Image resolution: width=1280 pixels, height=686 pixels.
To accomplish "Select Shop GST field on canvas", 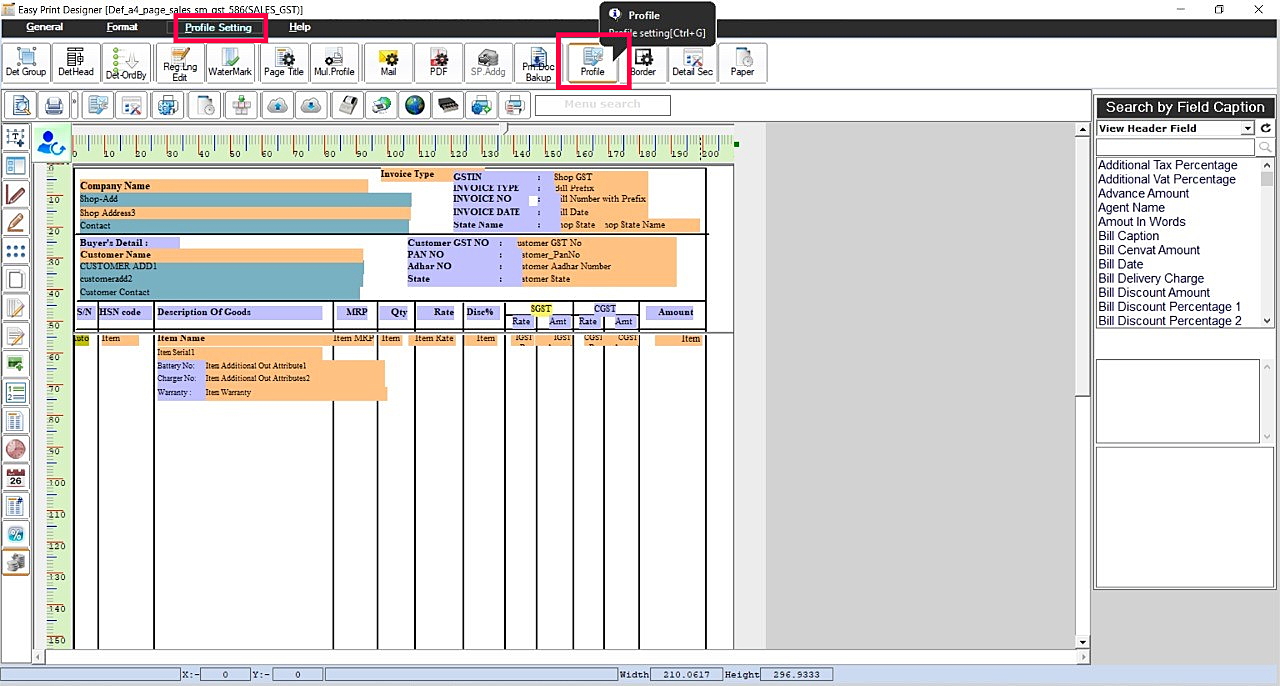I will (600, 177).
